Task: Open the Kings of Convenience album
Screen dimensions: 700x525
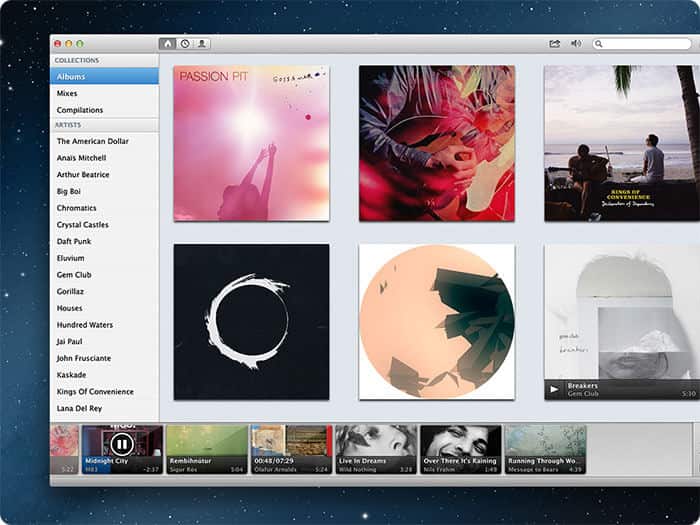Action: 622,143
